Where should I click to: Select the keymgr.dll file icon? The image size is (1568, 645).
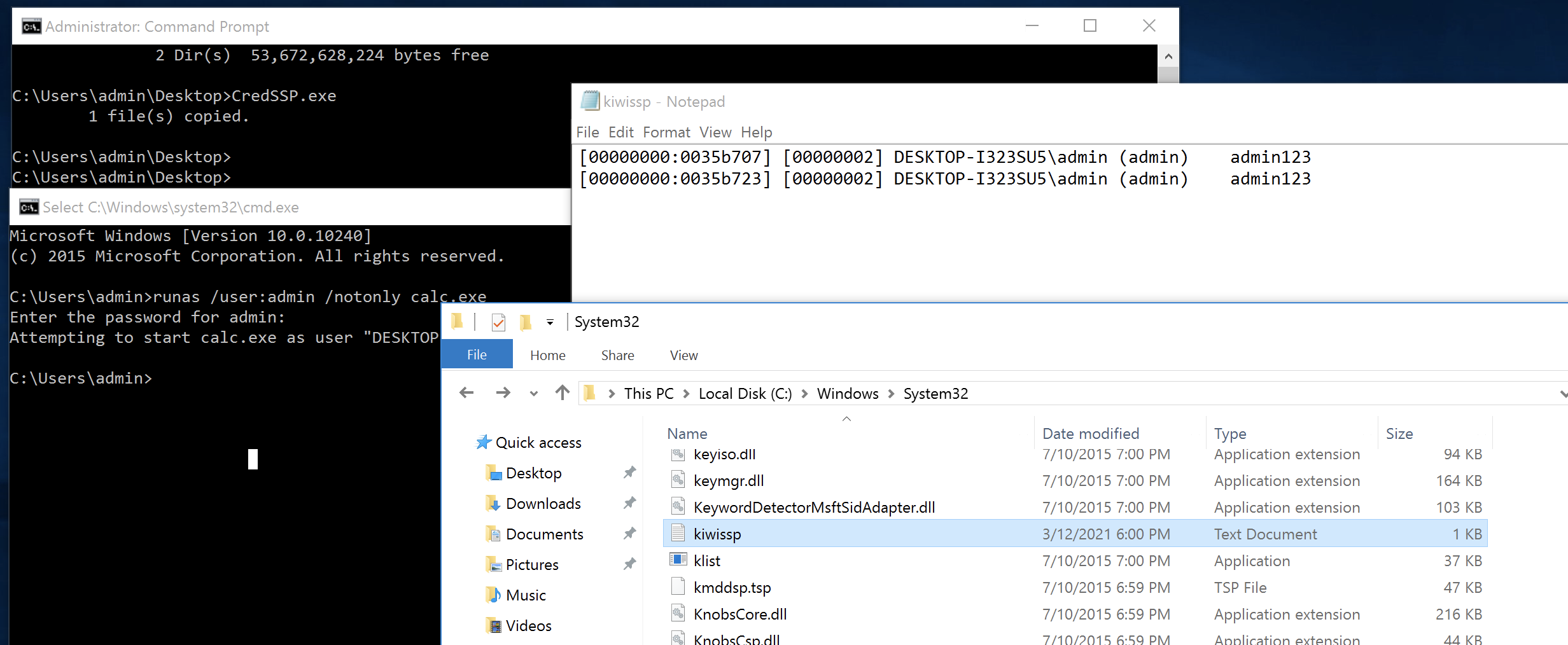coord(678,480)
